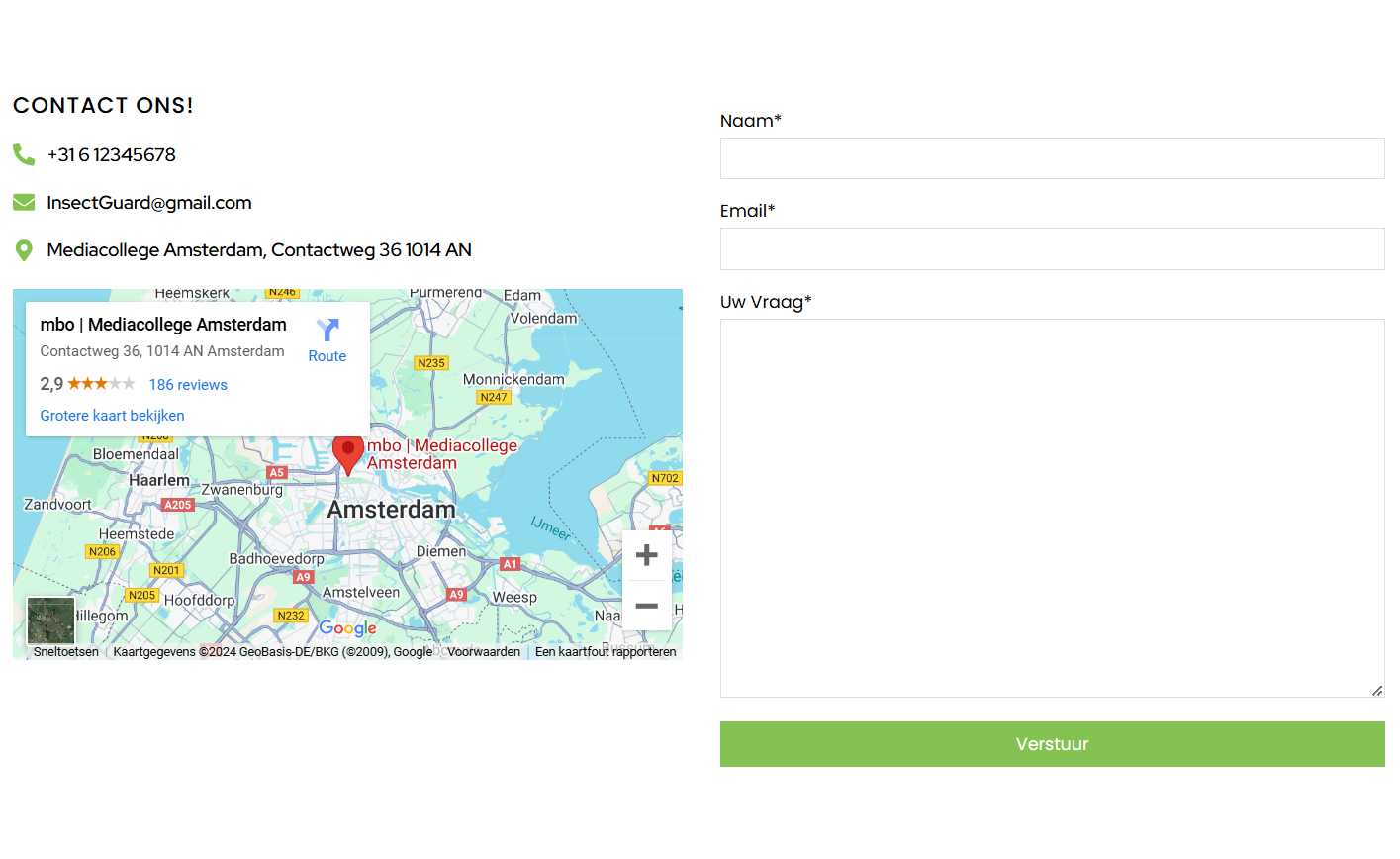This screenshot has height=859, width=1400.
Task: Click the Google logo on map
Action: (347, 628)
